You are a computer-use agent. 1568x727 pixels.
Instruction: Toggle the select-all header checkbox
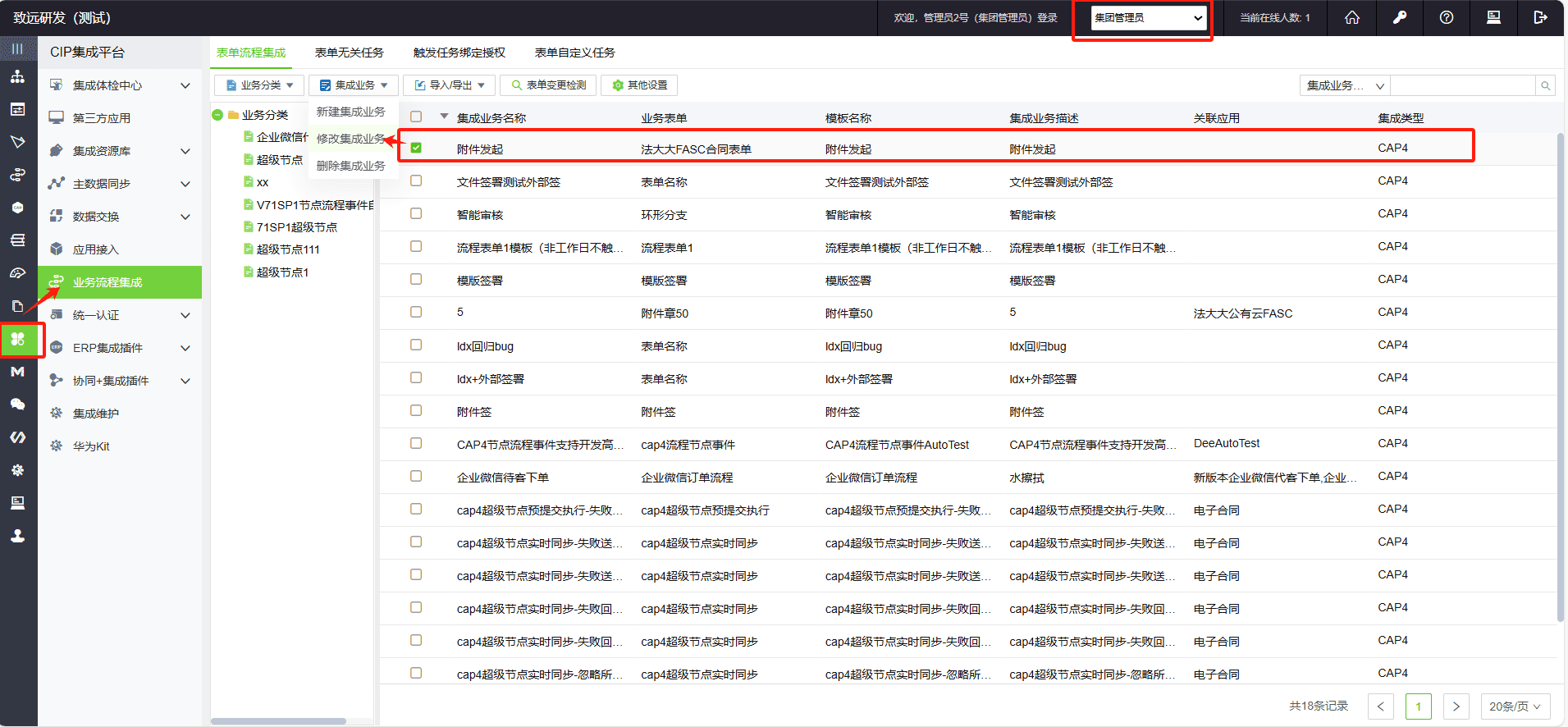416,117
